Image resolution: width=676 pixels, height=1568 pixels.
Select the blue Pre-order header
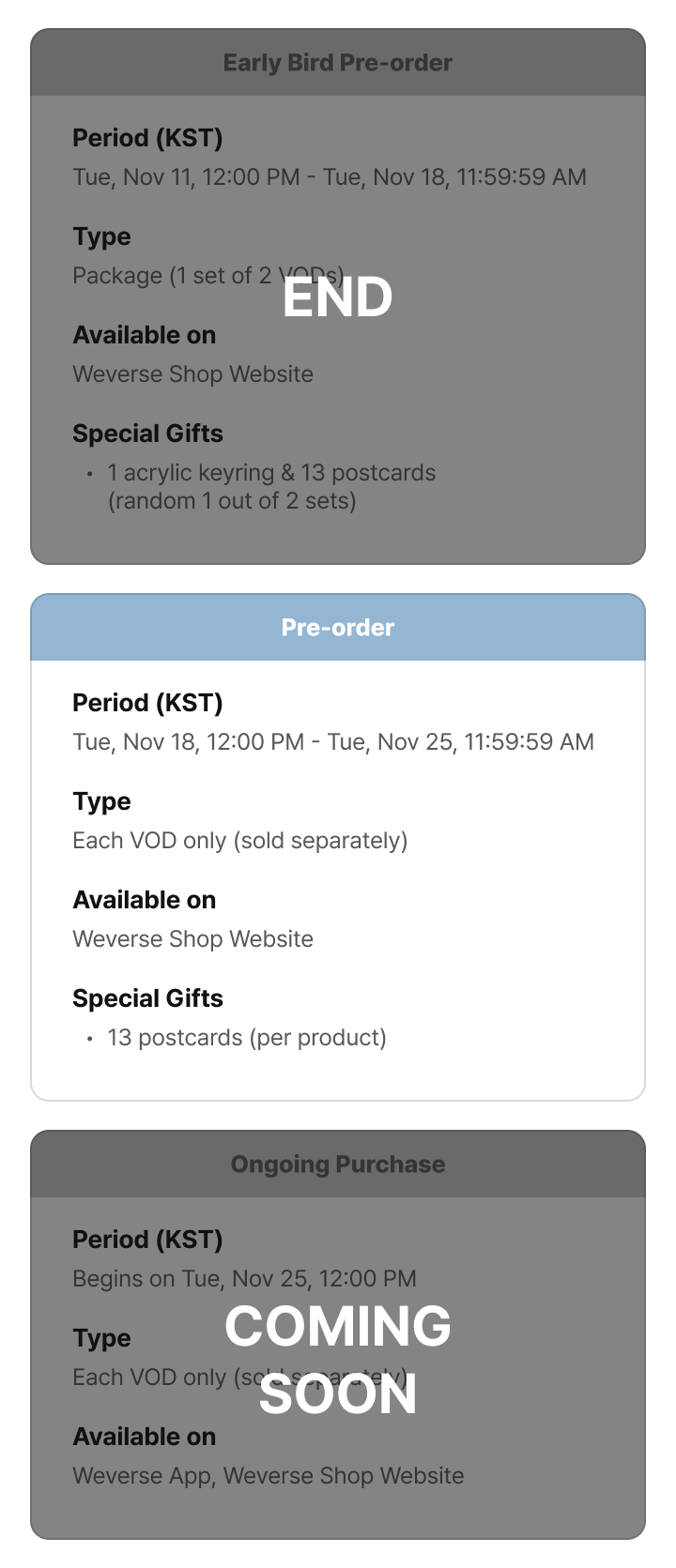(x=338, y=628)
